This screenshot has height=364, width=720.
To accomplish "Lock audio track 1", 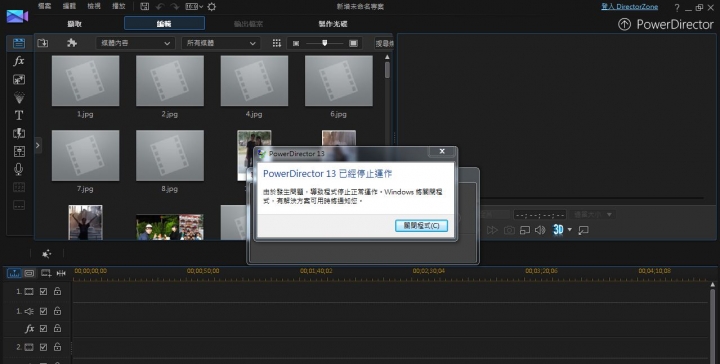I will click(x=57, y=311).
